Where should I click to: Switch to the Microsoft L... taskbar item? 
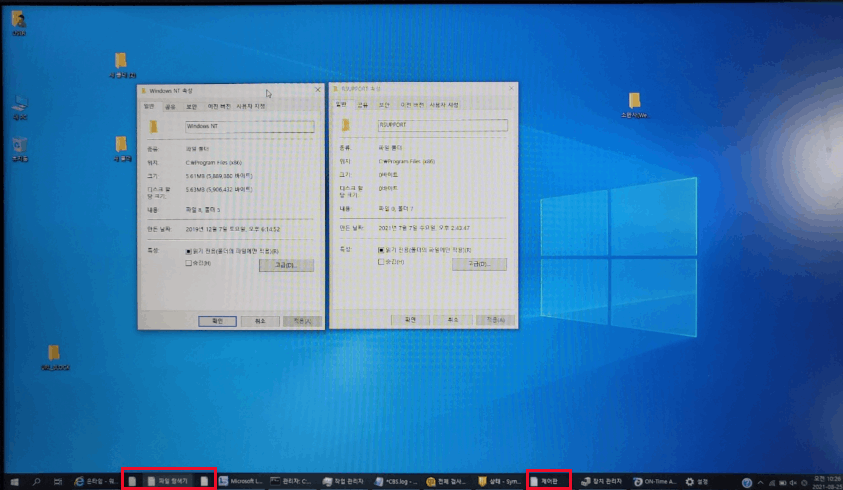pos(240,481)
